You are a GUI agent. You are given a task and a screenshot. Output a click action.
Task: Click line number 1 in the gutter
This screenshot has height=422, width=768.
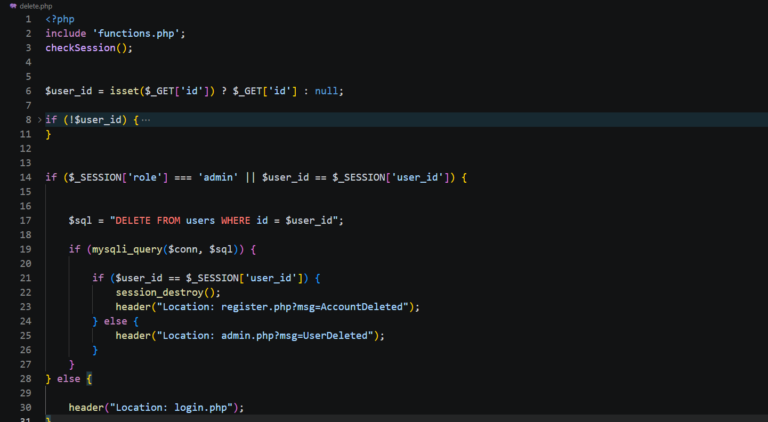coord(28,19)
